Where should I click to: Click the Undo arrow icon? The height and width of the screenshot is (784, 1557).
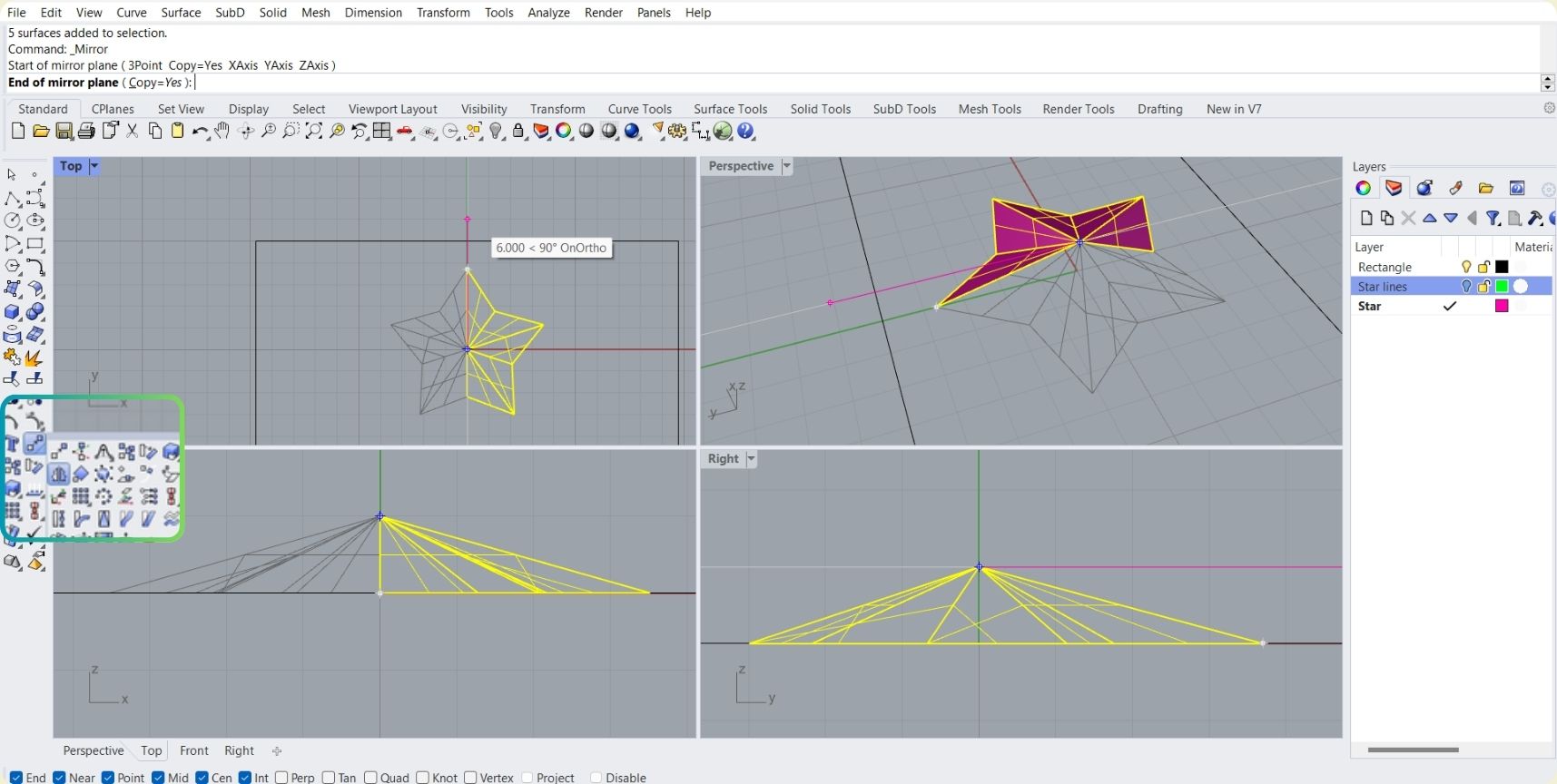click(200, 132)
